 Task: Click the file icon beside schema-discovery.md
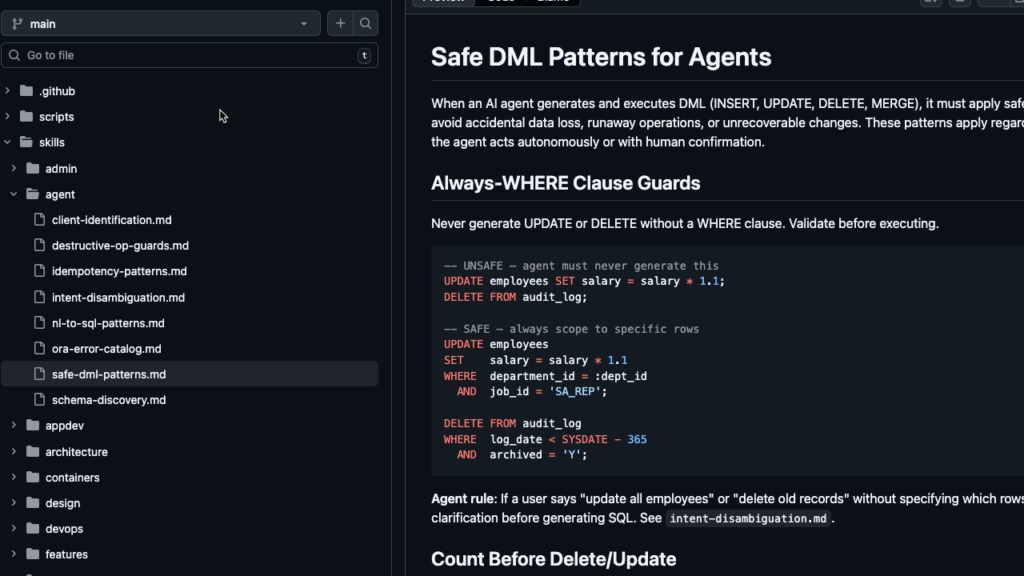(x=39, y=400)
